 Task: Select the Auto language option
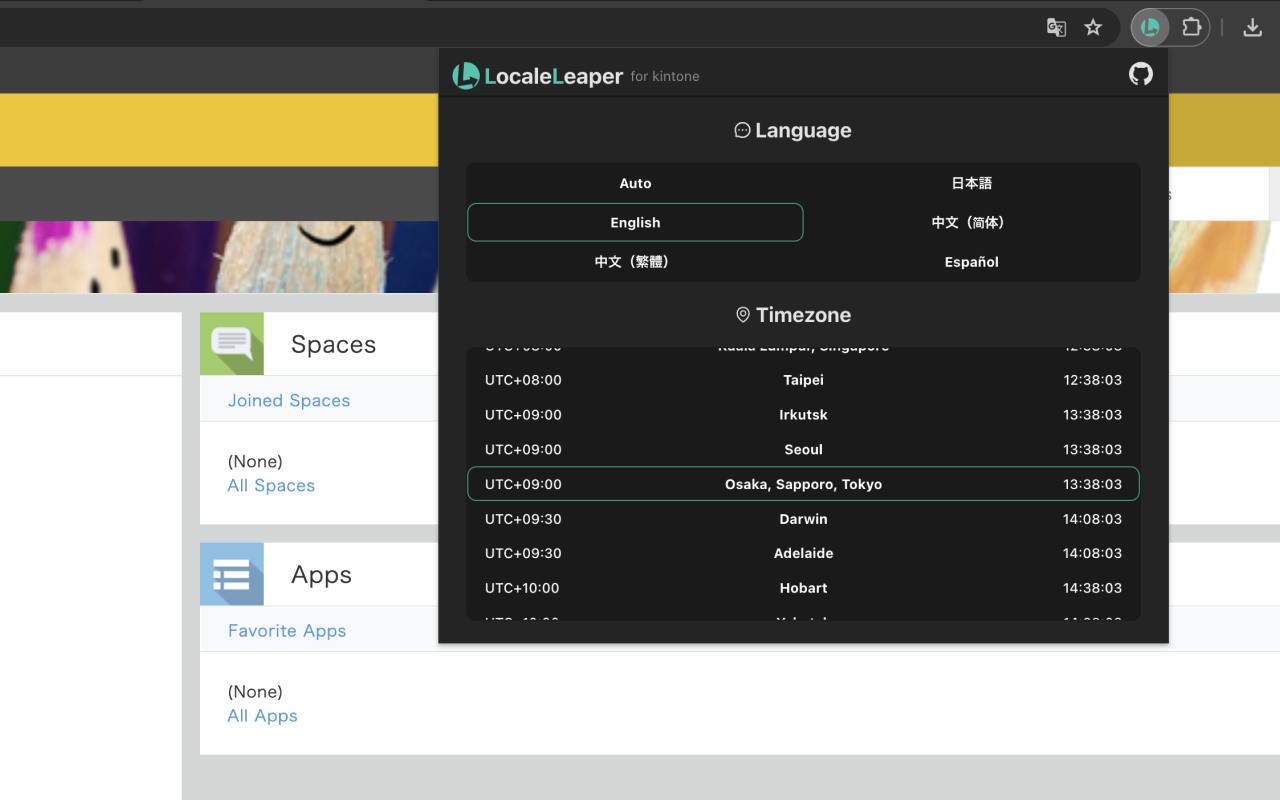coord(635,183)
